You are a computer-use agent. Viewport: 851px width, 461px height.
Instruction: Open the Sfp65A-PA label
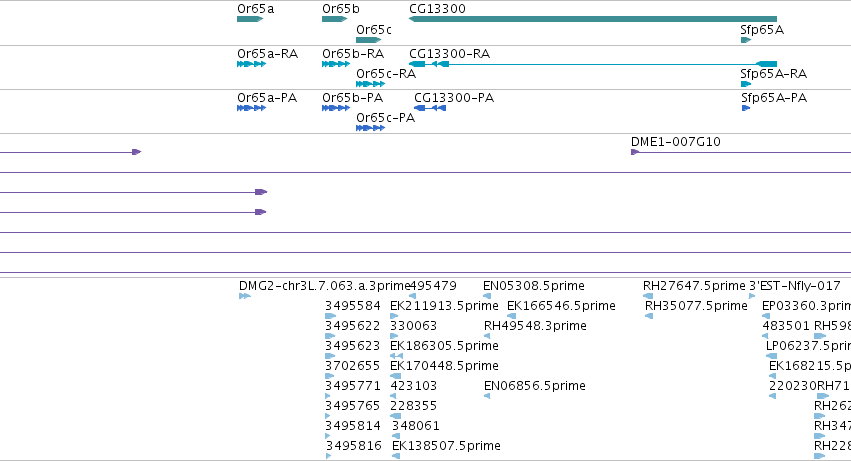774,98
